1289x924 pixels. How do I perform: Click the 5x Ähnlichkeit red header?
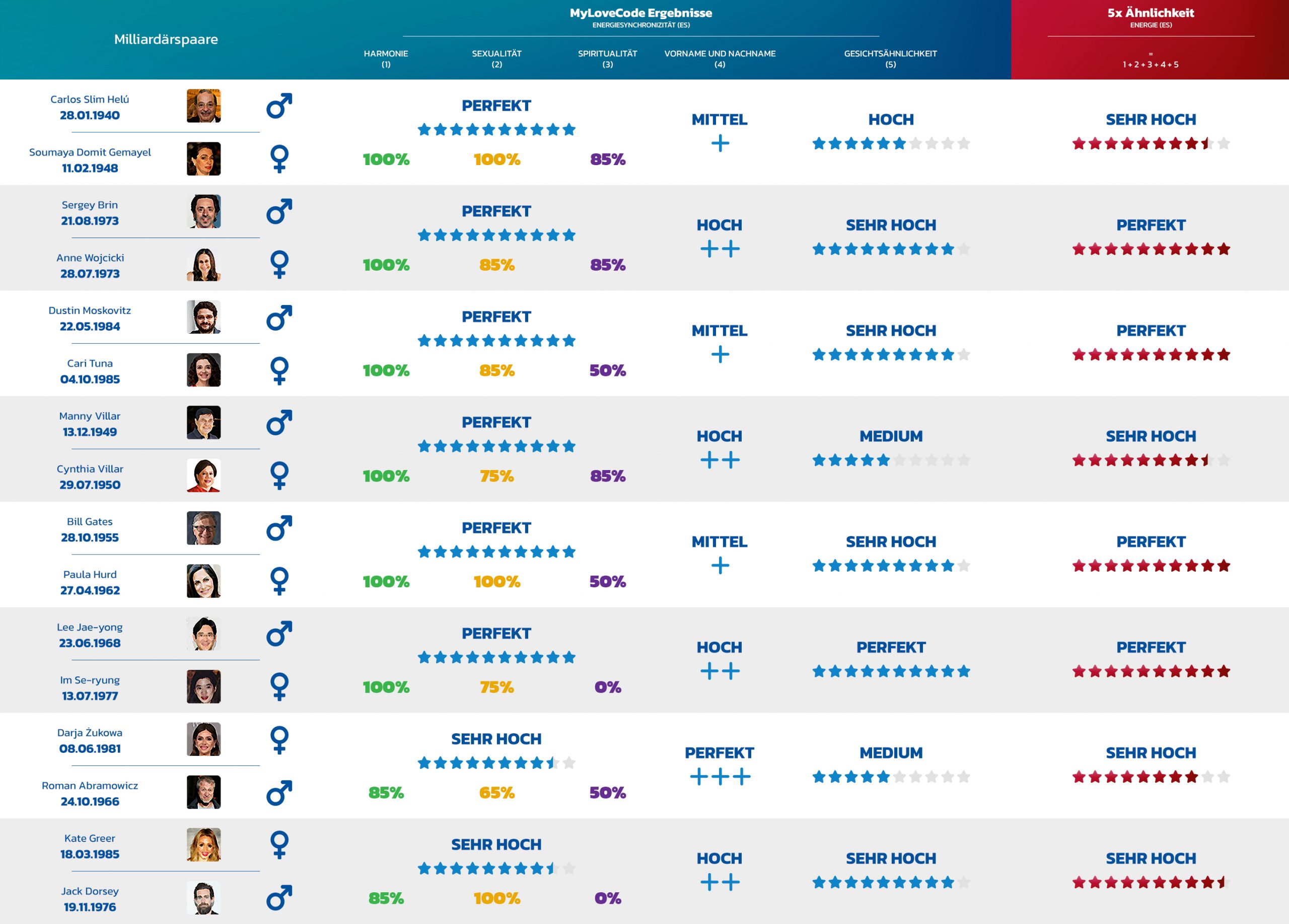[x=1151, y=13]
